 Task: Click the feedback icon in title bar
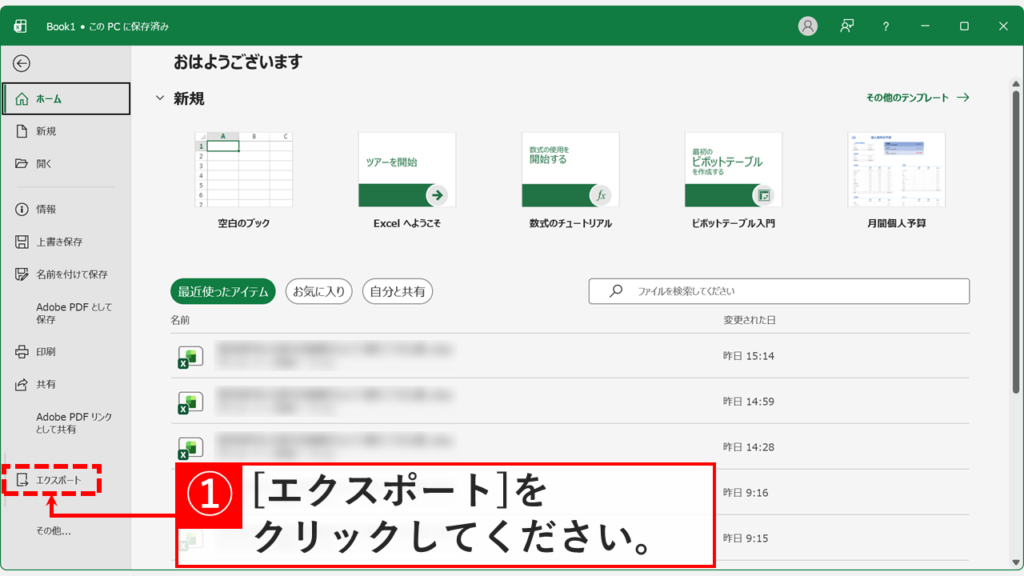[x=847, y=26]
